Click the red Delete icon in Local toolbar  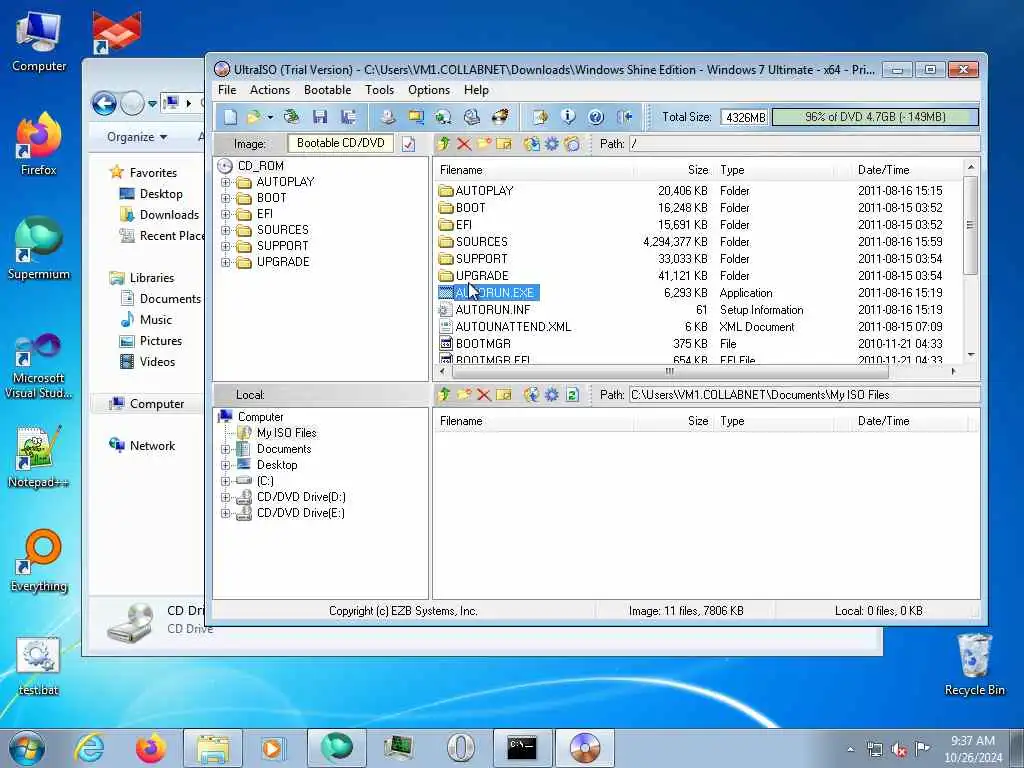coord(484,394)
